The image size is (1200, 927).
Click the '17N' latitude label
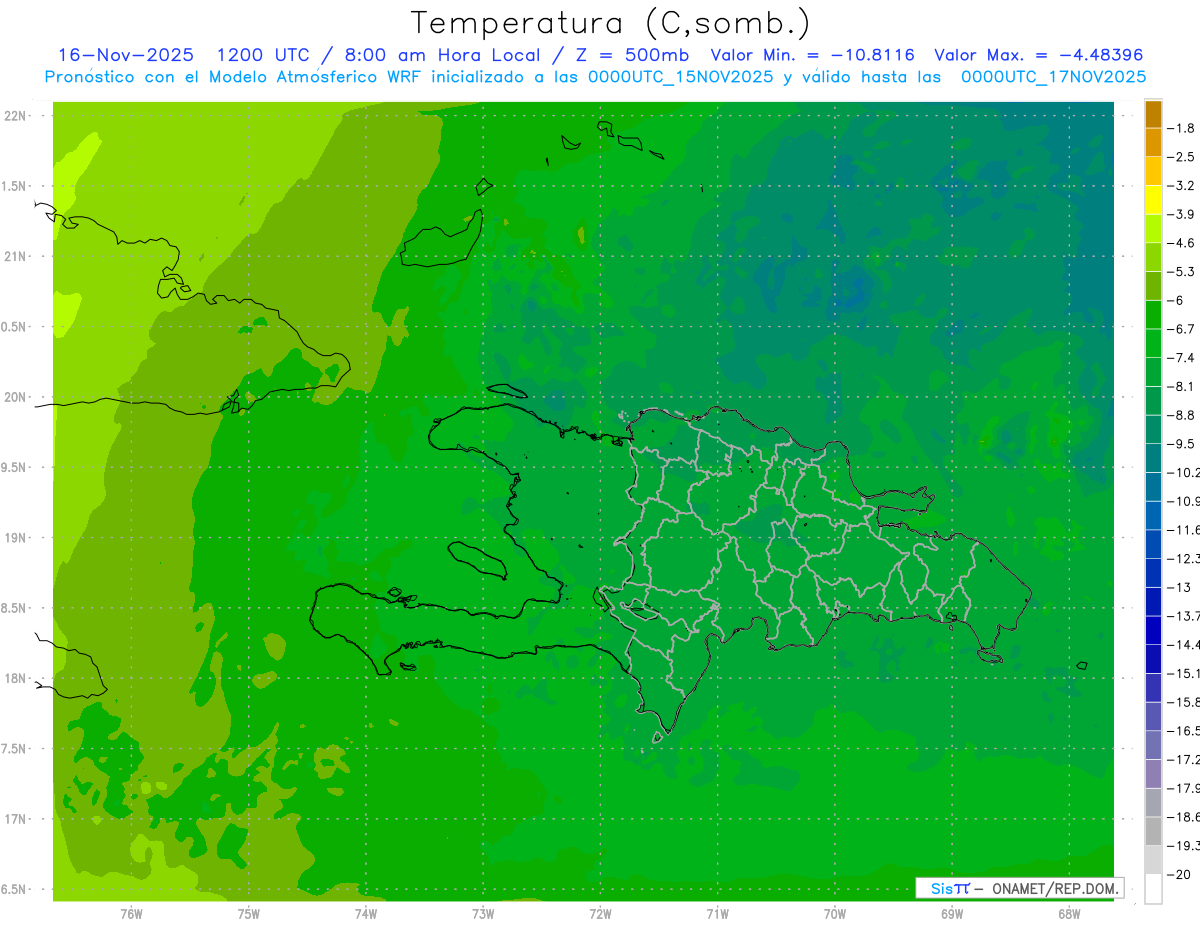(14, 819)
